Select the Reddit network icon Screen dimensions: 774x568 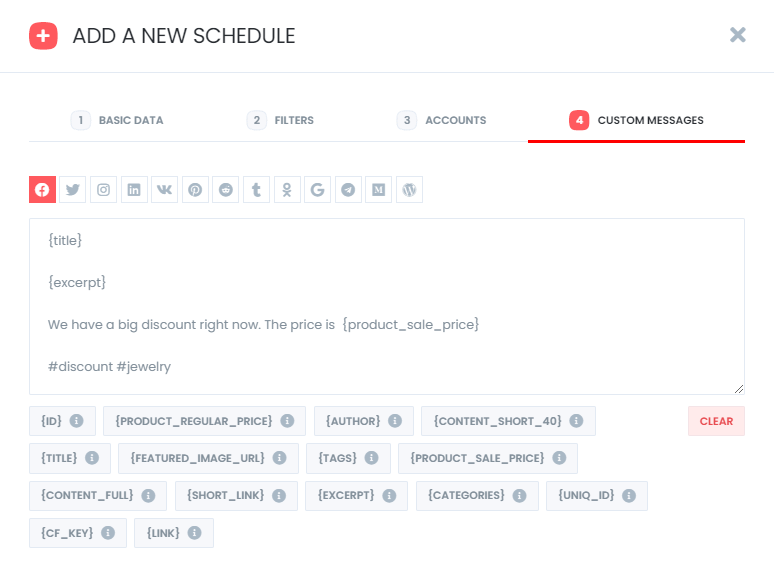226,189
